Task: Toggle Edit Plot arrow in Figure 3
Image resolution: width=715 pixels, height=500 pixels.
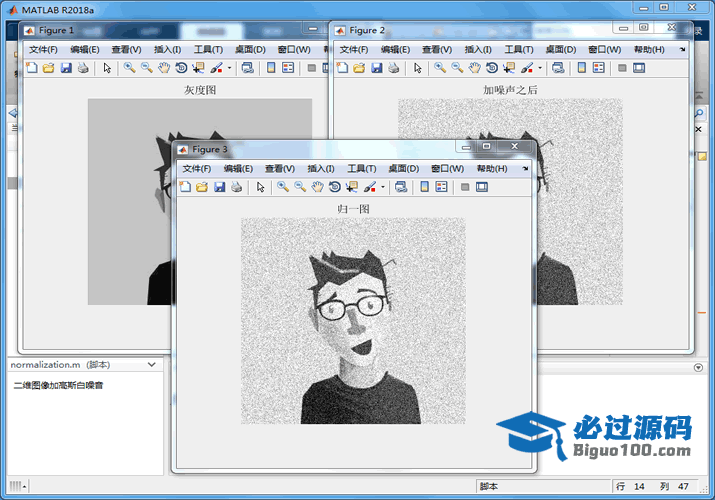Action: click(260, 187)
